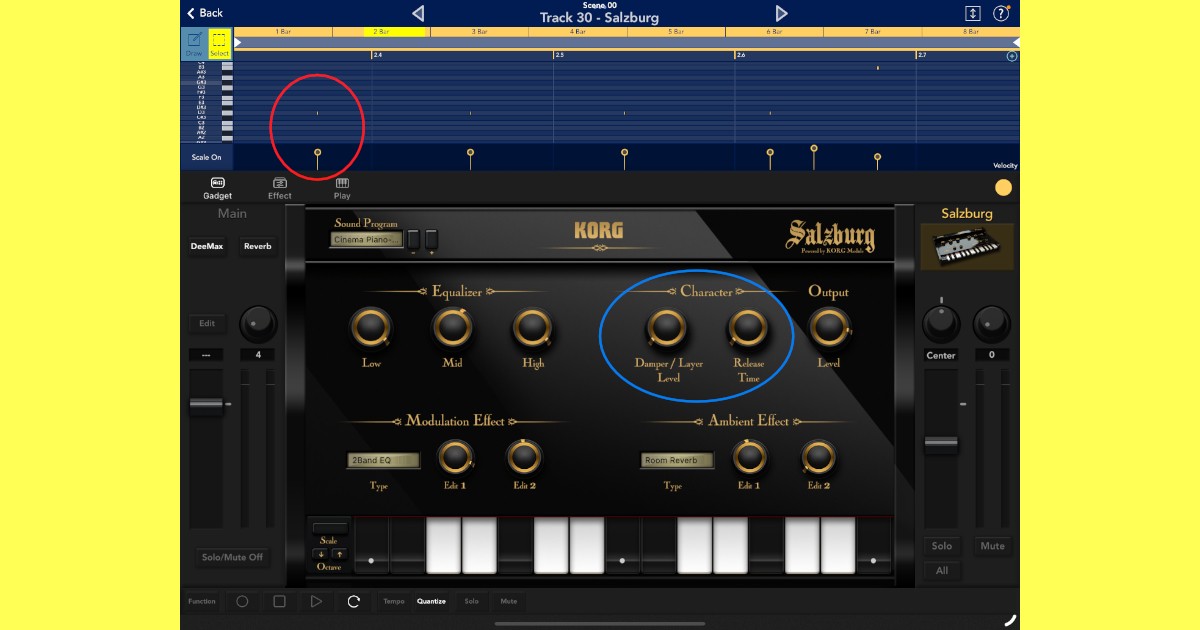Jump to the 5 Bar segment
The width and height of the screenshot is (1200, 630).
coord(676,32)
